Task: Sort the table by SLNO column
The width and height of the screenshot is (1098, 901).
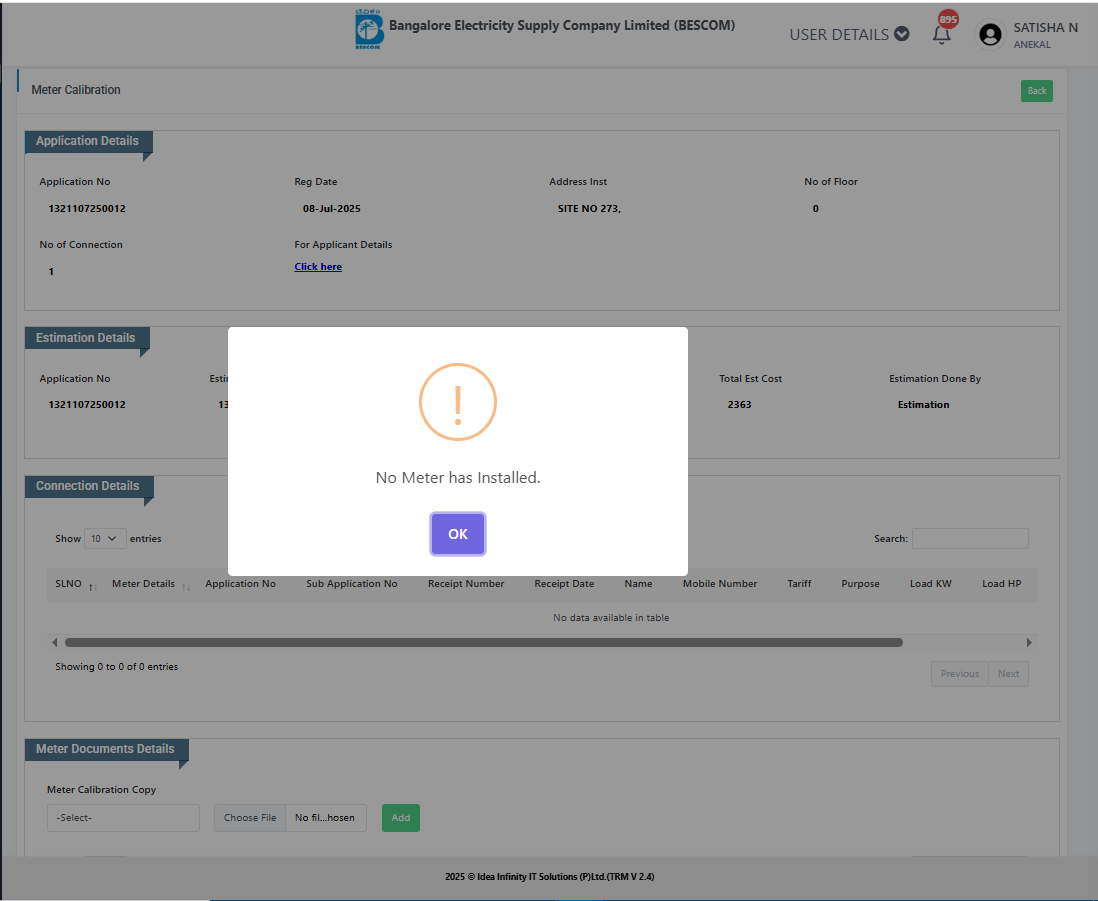Action: coord(69,584)
